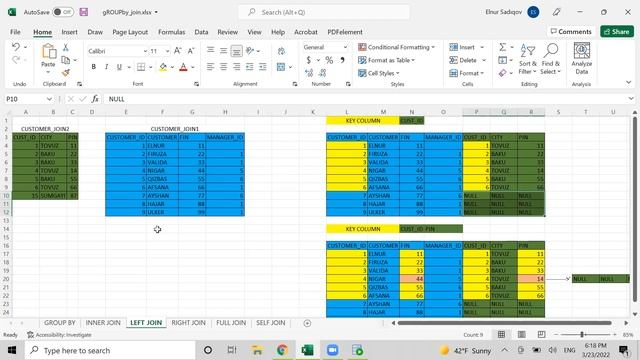Click the Accounting dollar format icon
The height and width of the screenshot is (360, 640).
(309, 60)
